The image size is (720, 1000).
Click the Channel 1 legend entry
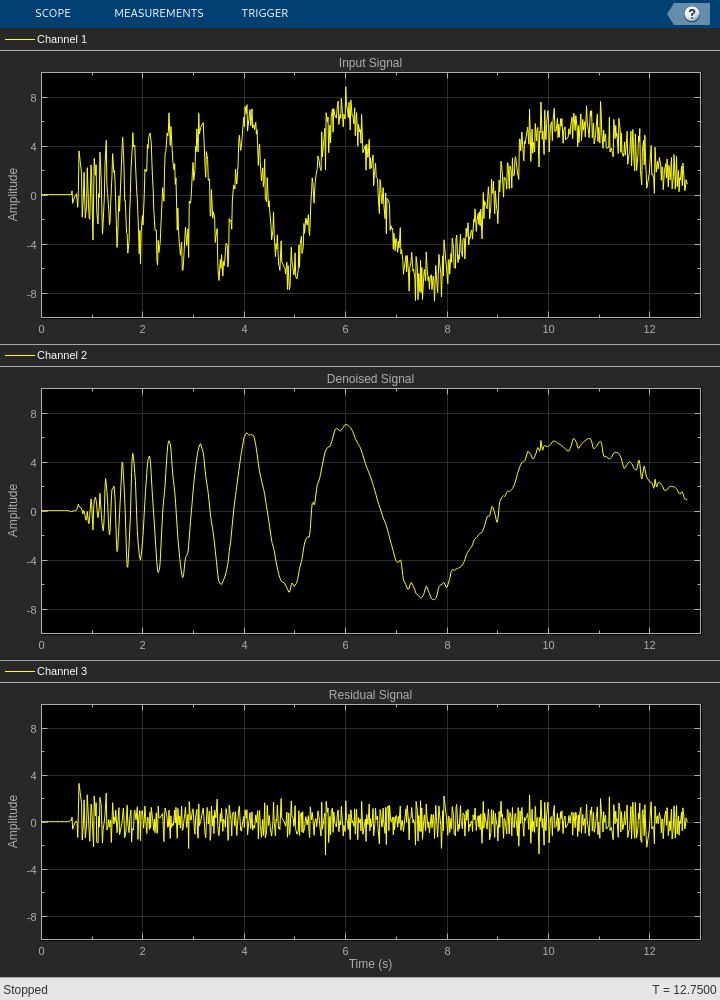click(x=46, y=40)
